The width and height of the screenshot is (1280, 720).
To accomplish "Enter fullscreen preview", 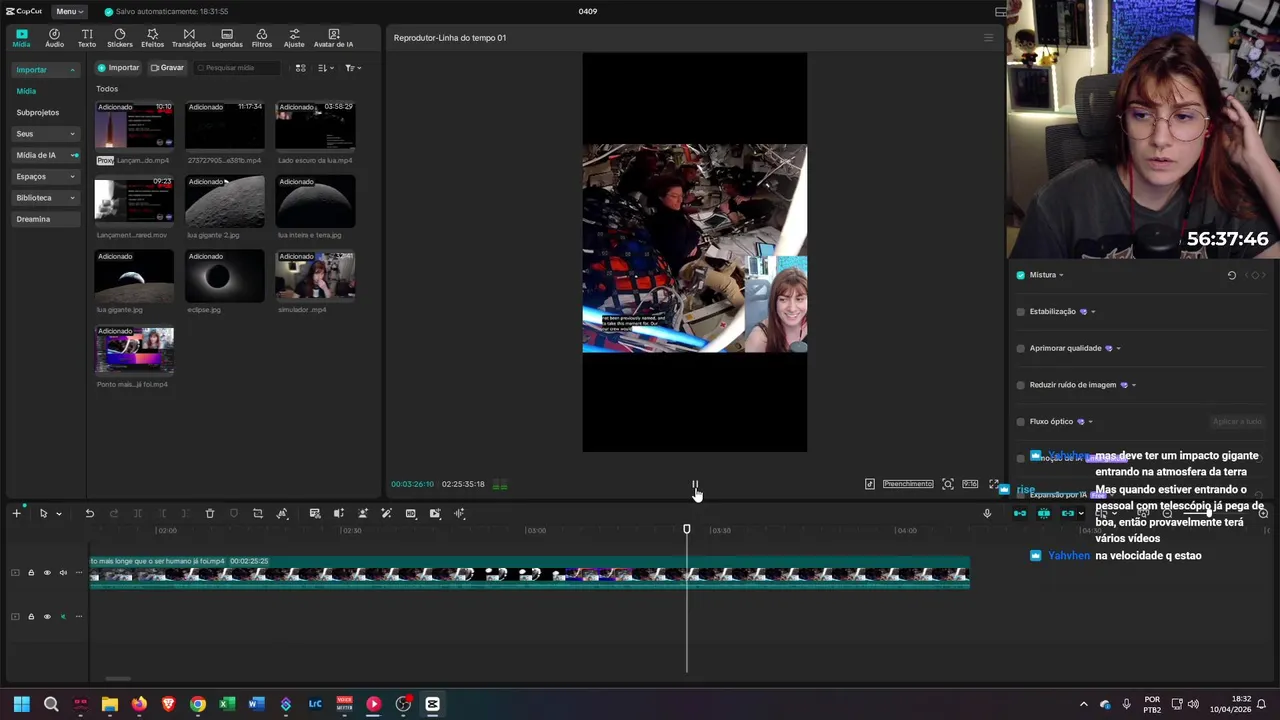I will pyautogui.click(x=994, y=484).
